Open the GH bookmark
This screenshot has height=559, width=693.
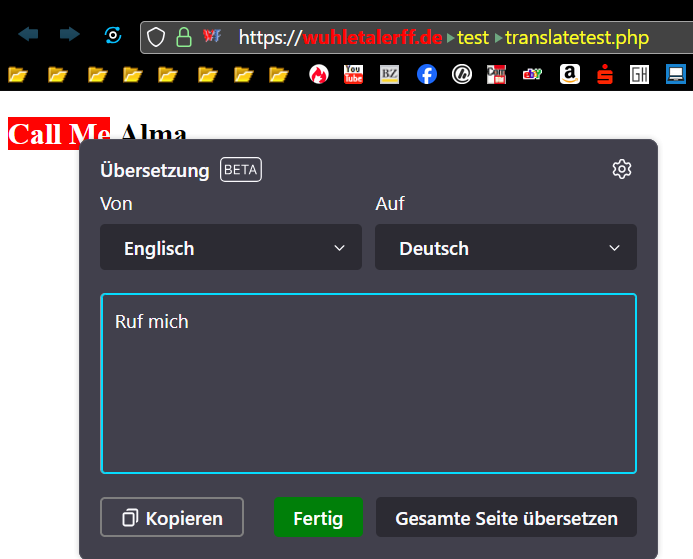pos(640,74)
